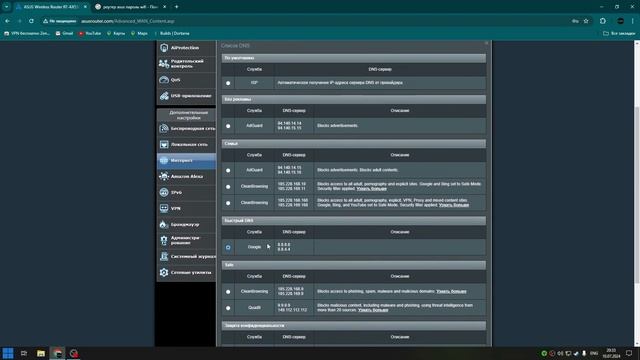Open the Chrome profile avatar
This screenshot has width=640, height=360.
620,21
